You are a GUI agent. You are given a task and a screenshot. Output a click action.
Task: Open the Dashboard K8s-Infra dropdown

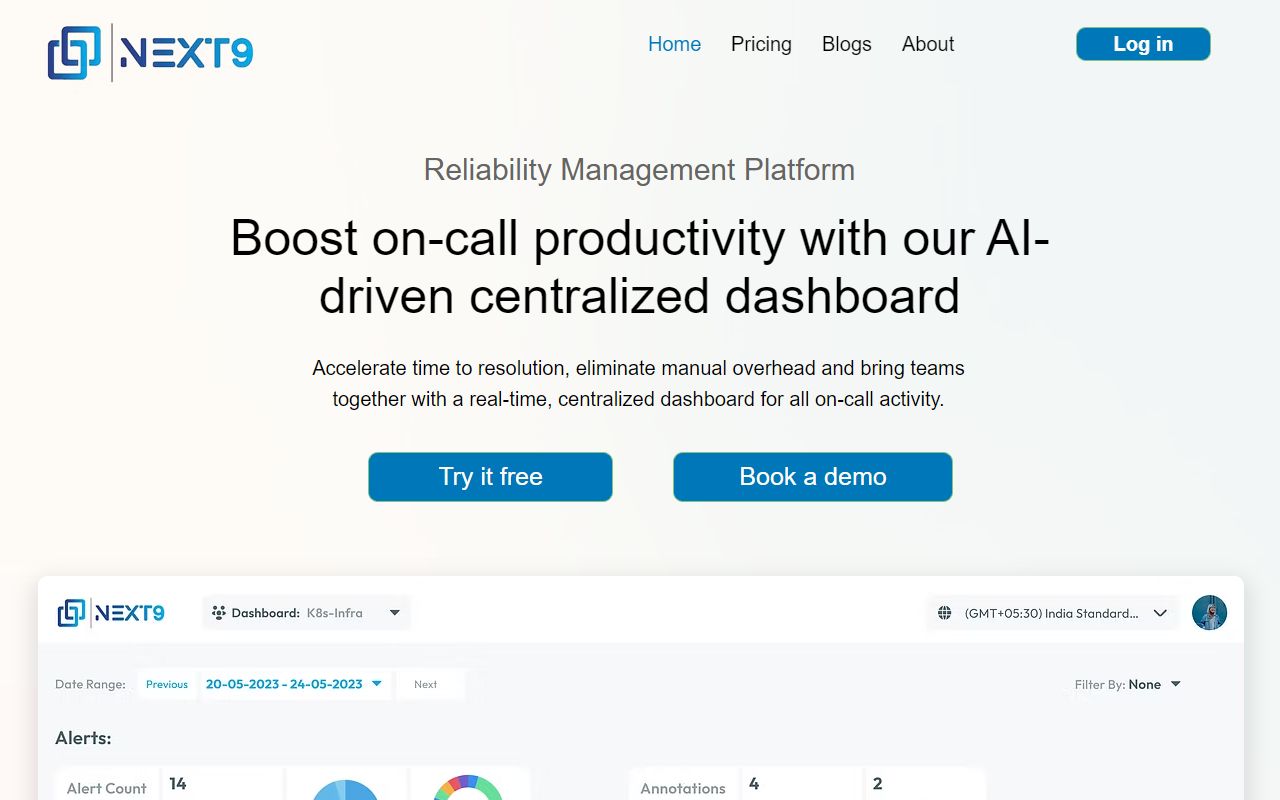(x=306, y=613)
